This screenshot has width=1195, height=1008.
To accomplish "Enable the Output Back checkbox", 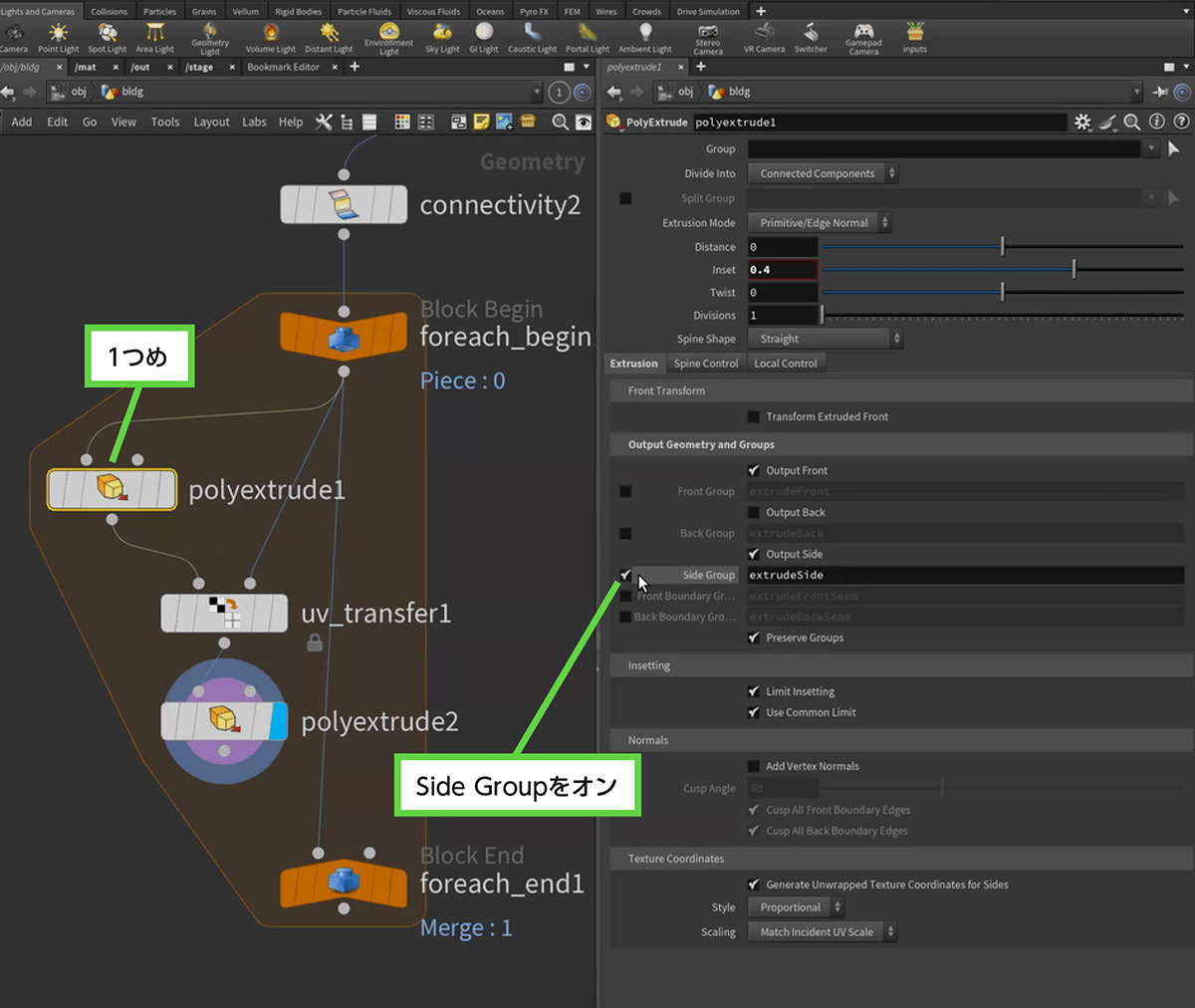I will pyautogui.click(x=754, y=513).
